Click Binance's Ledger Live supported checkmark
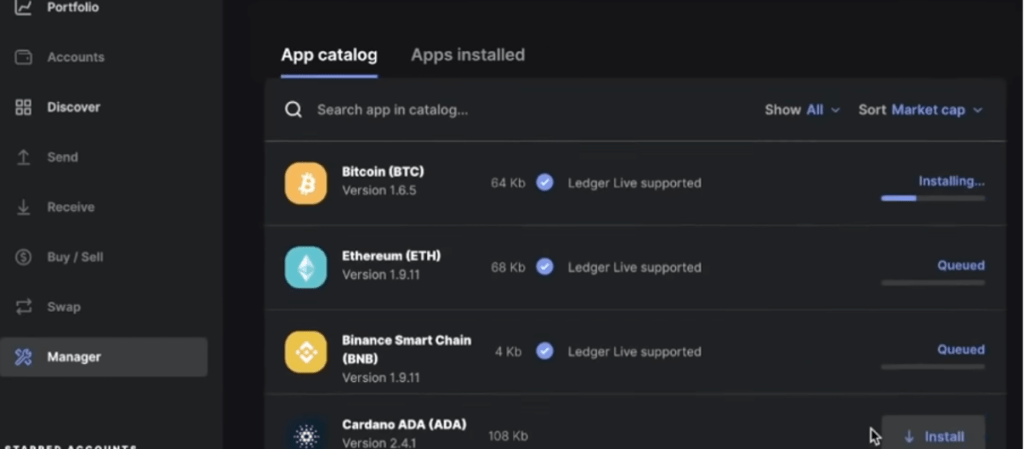This screenshot has height=449, width=1024. click(x=544, y=351)
